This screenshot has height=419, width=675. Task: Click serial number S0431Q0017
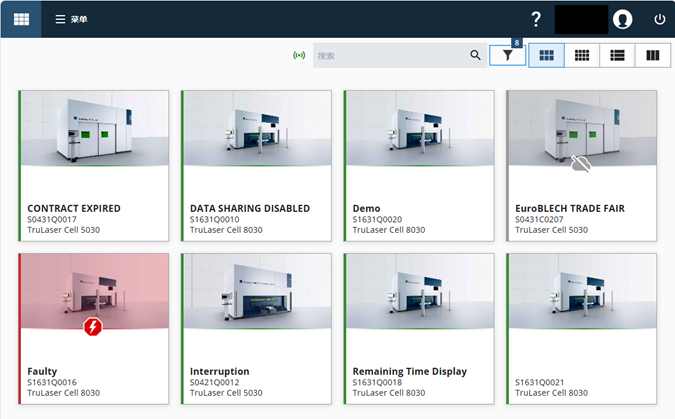pyautogui.click(x=52, y=220)
